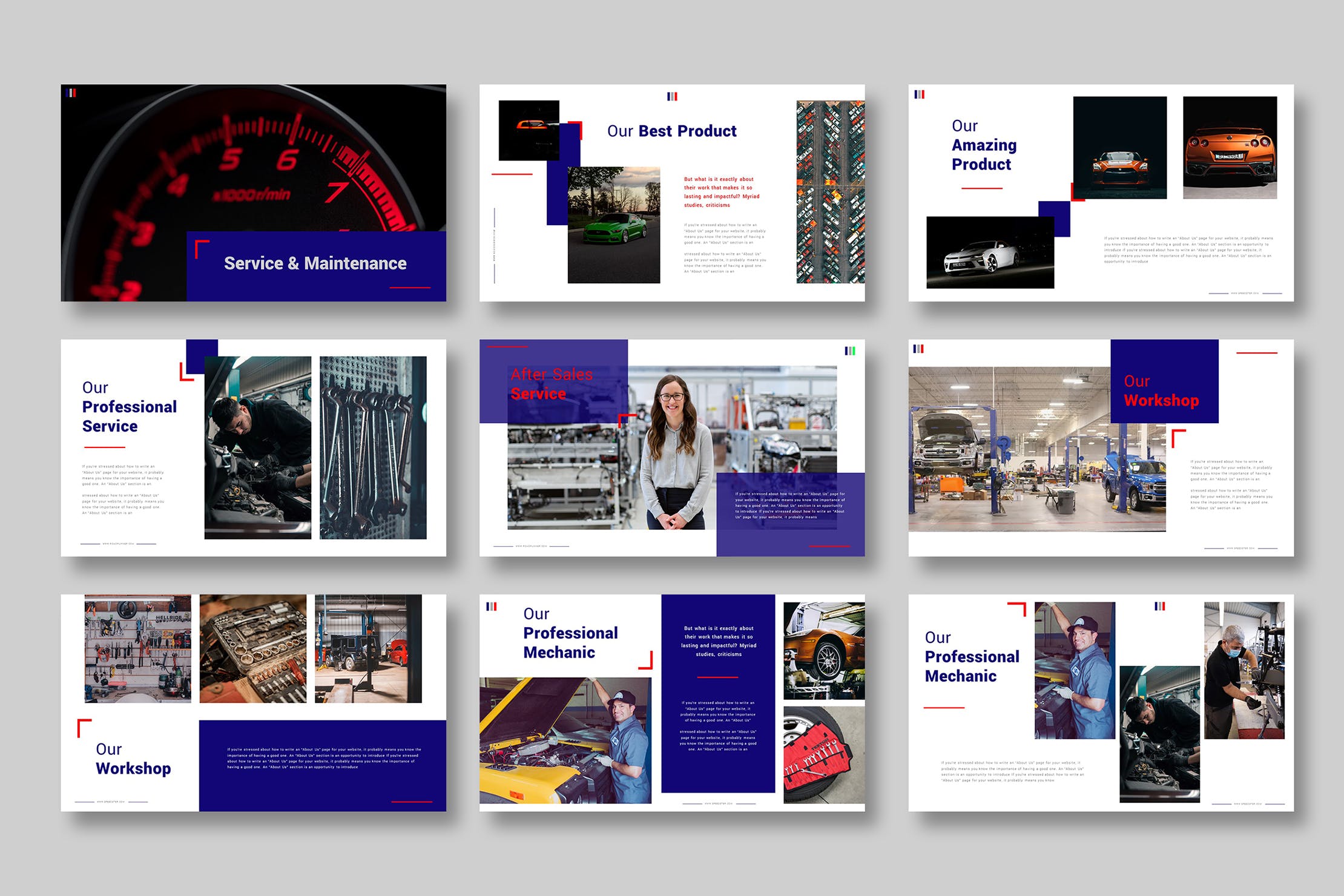Click the green logo icon on the After Sales slide
Screen dimensions: 1344x896
[850, 351]
